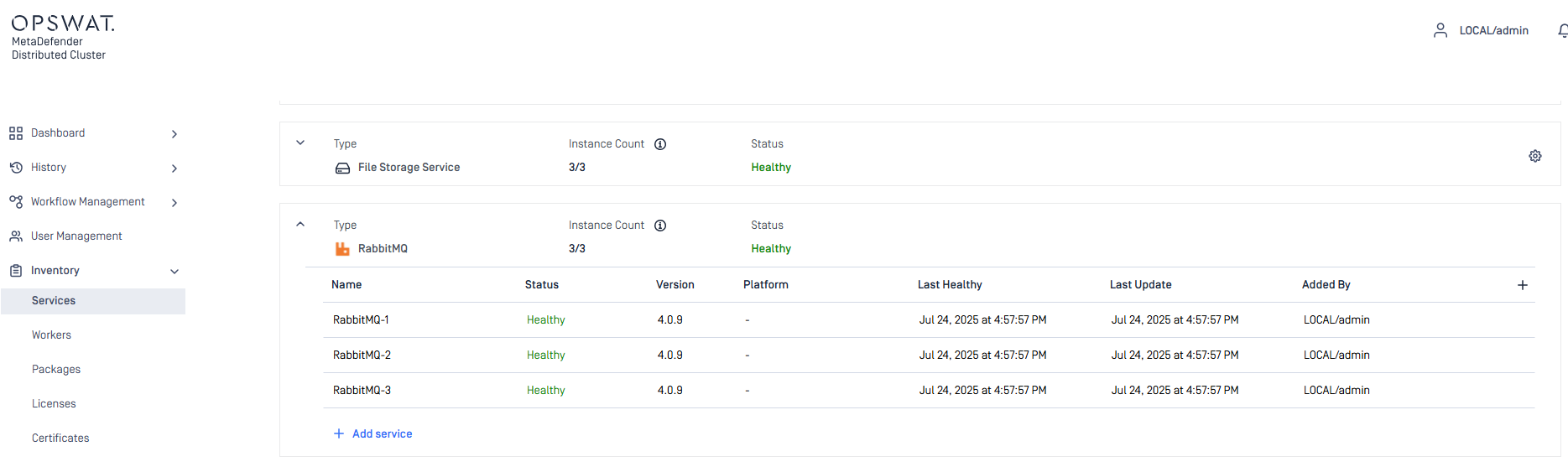Click the info icon beside File Storage Instance Count
Image resolution: width=1568 pixels, height=467 pixels.
[660, 144]
